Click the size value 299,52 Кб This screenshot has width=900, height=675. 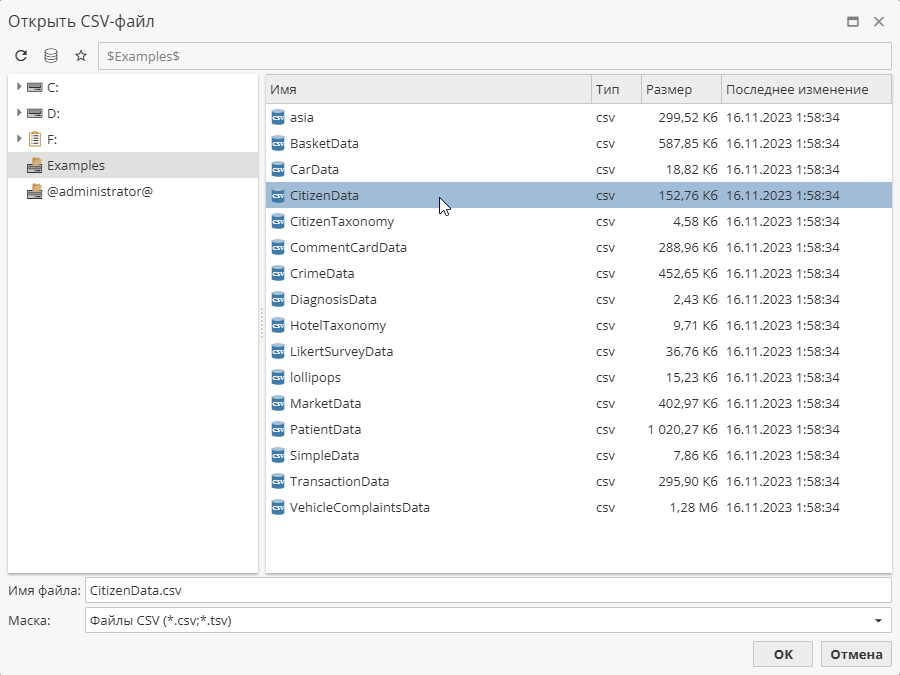tap(688, 117)
